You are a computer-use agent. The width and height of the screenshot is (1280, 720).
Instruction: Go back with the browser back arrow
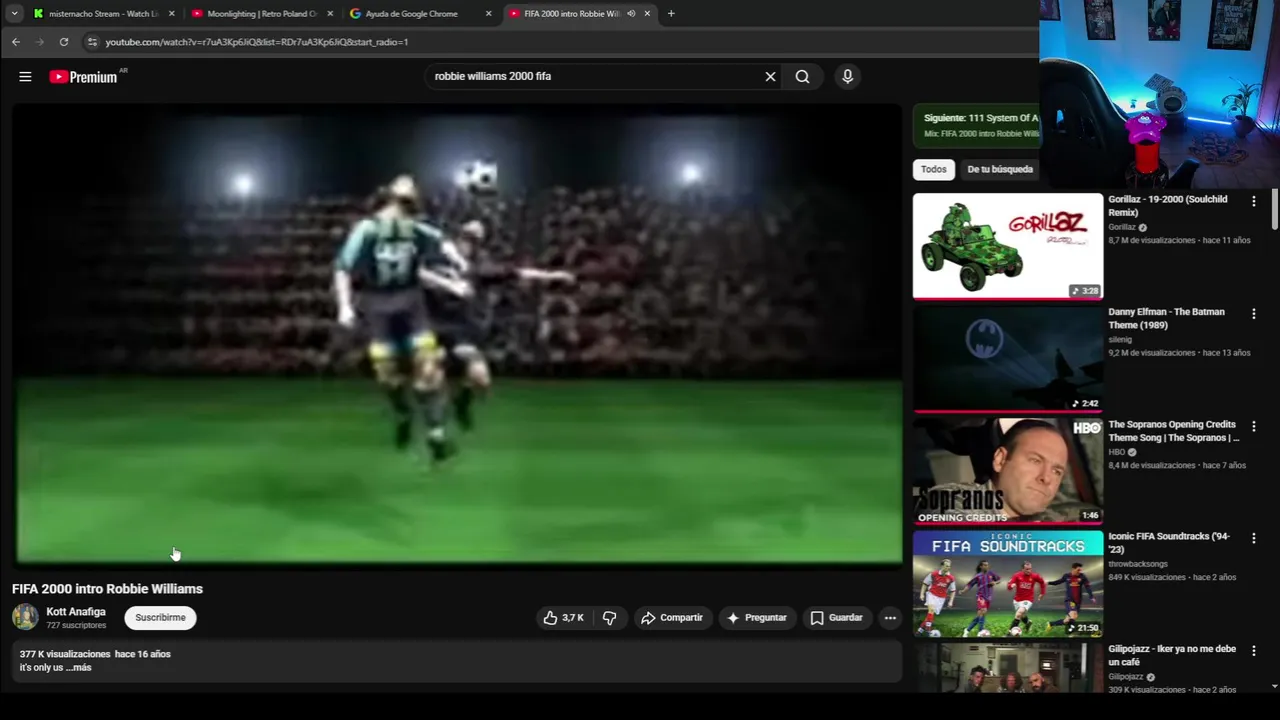(x=16, y=42)
